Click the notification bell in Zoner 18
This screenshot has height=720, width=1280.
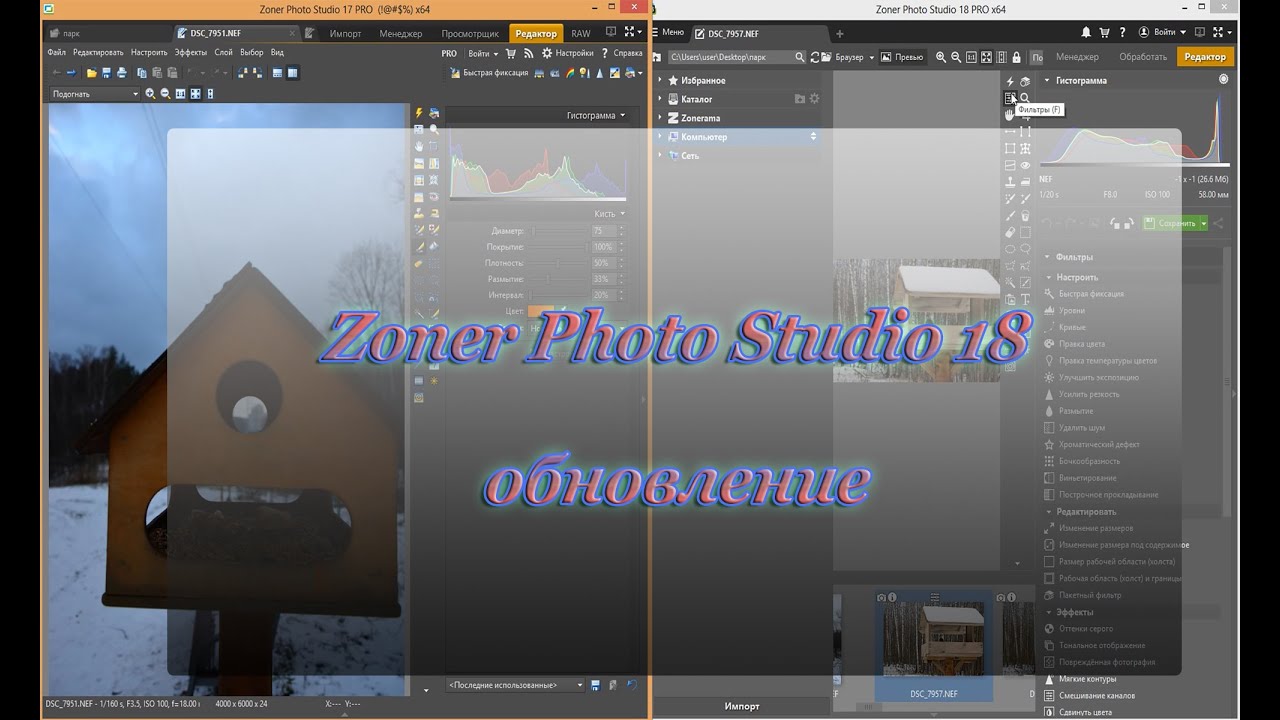[x=1085, y=33]
